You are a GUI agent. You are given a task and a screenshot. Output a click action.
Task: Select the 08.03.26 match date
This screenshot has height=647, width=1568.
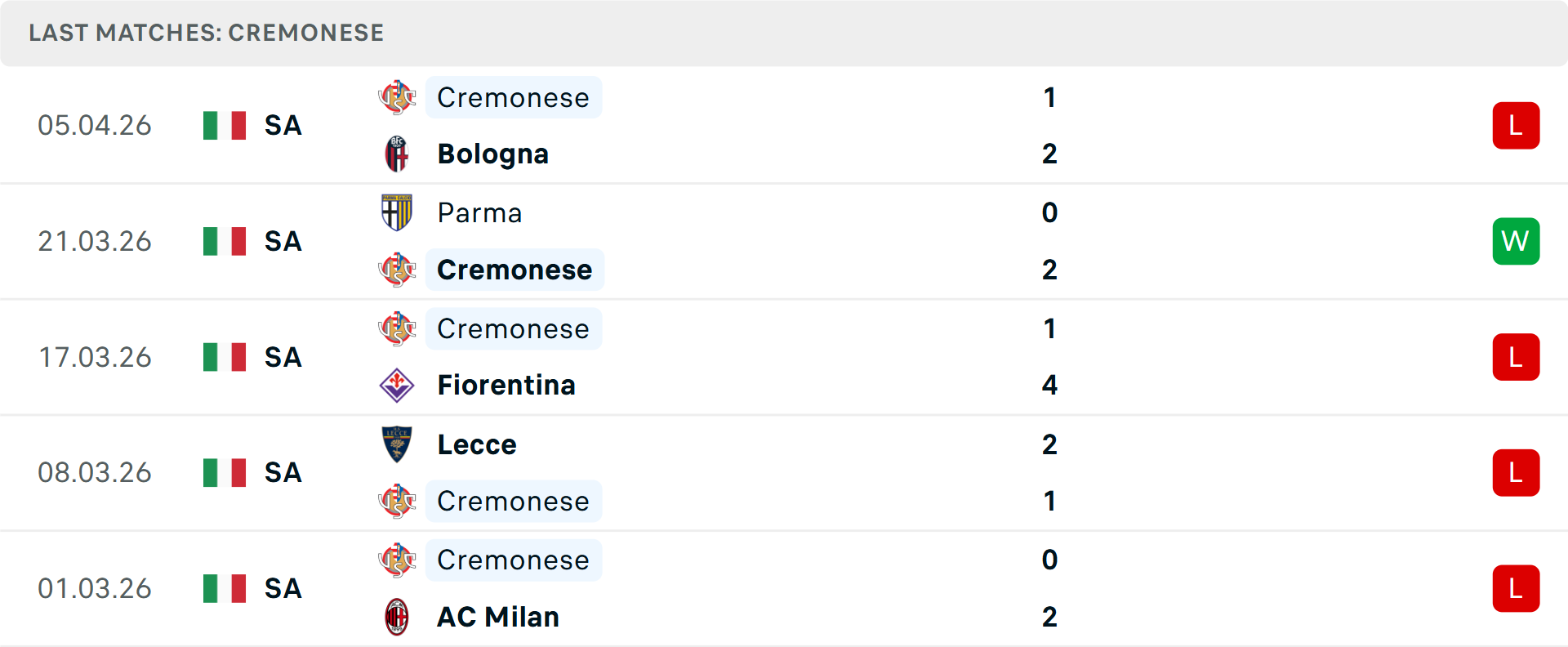pyautogui.click(x=95, y=472)
